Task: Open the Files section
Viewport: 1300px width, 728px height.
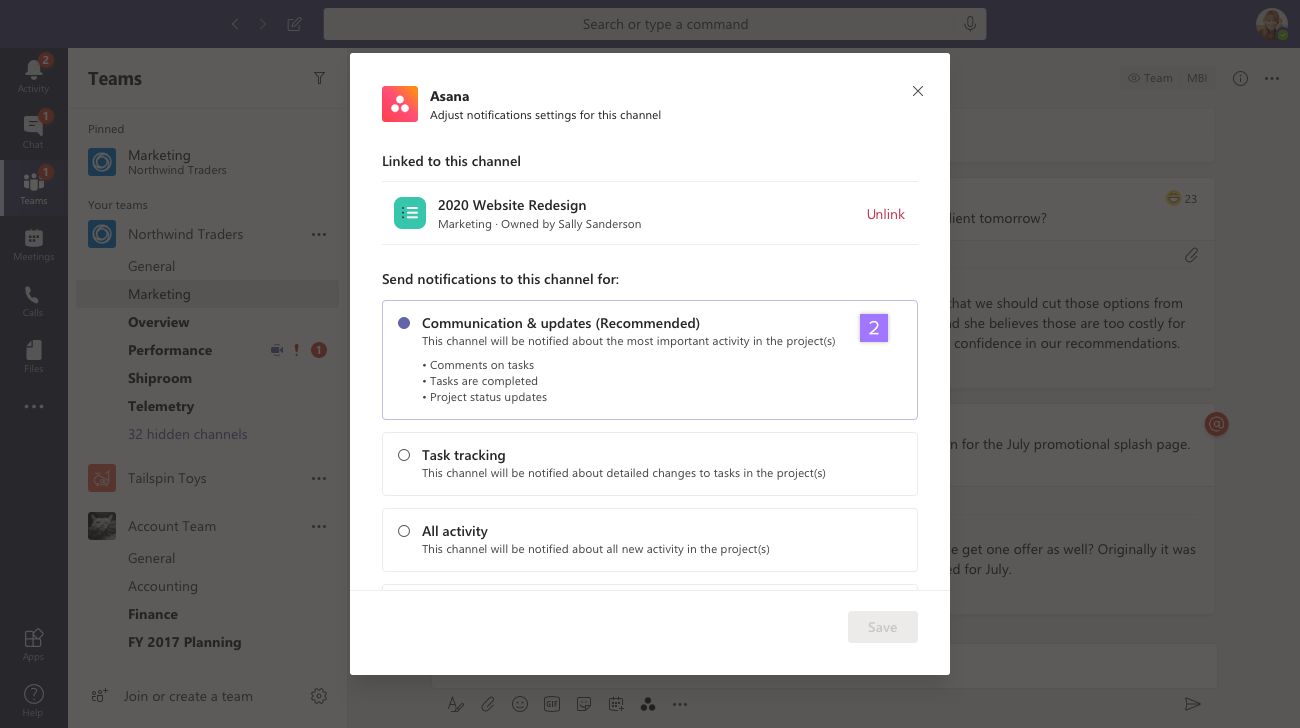Action: (34, 355)
